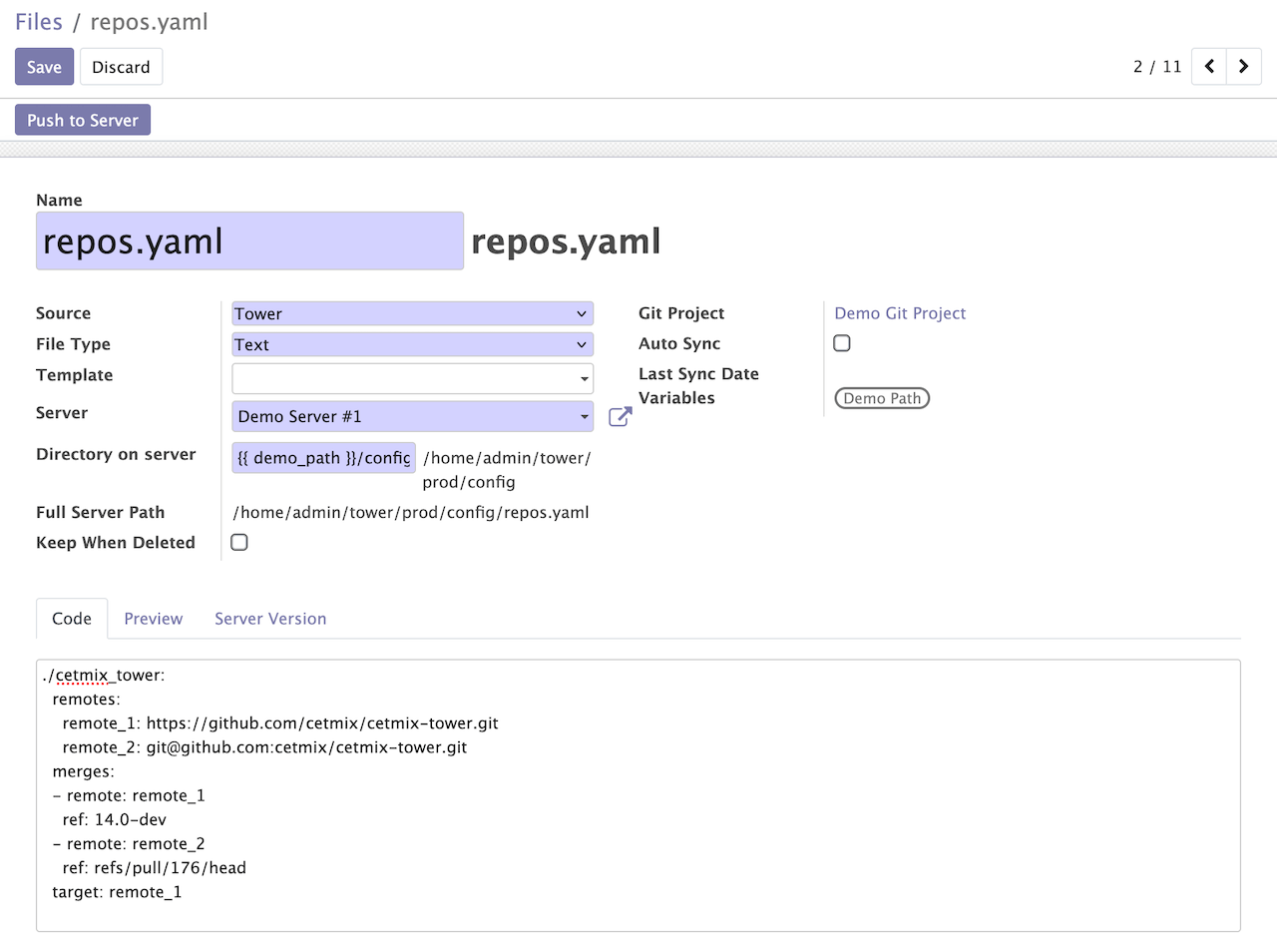This screenshot has height=952, width=1277.
Task: Open the File Type dropdown showing Text
Action: pyautogui.click(x=412, y=344)
